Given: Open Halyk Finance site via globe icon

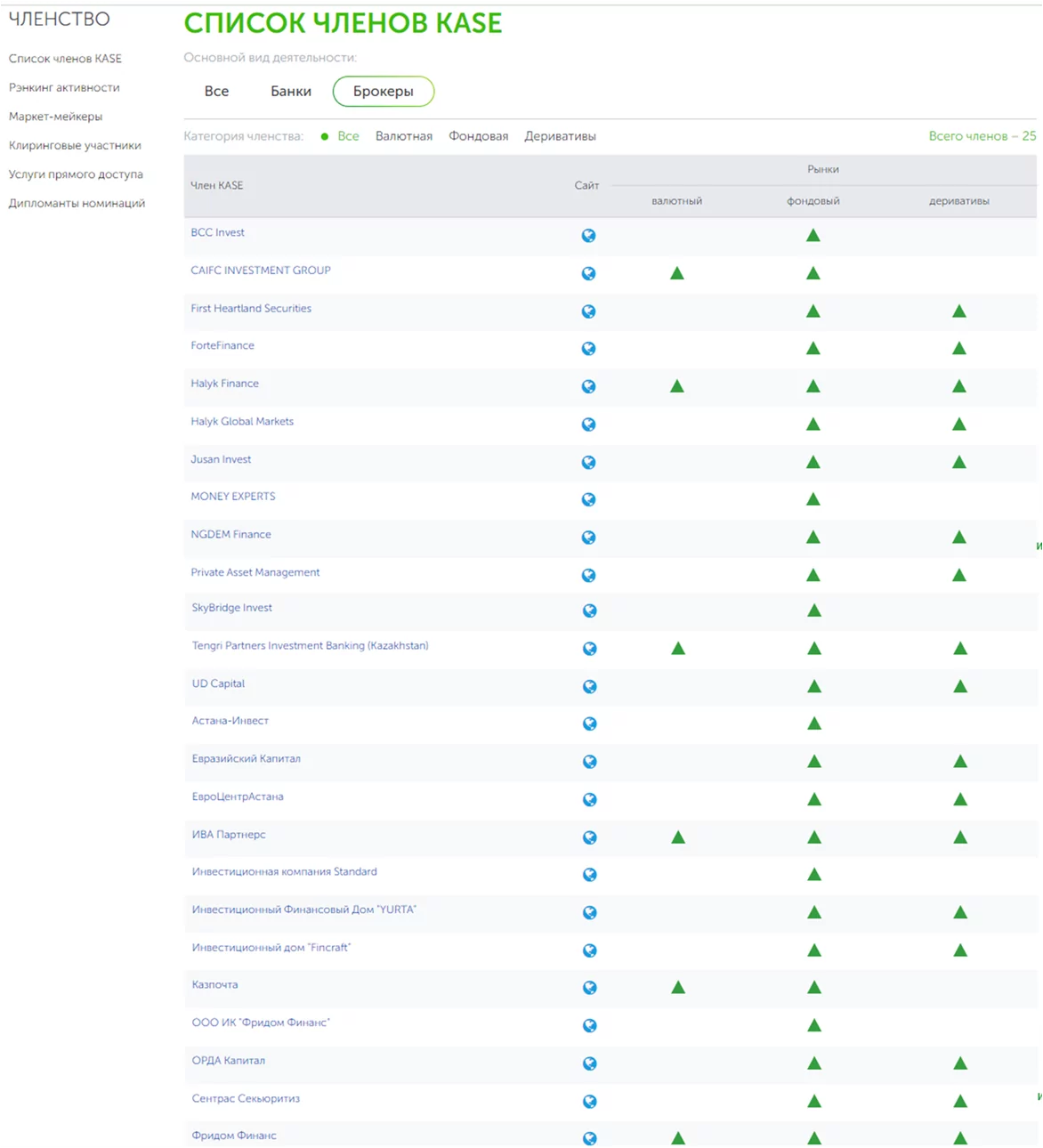Looking at the screenshot, I should click(x=588, y=386).
